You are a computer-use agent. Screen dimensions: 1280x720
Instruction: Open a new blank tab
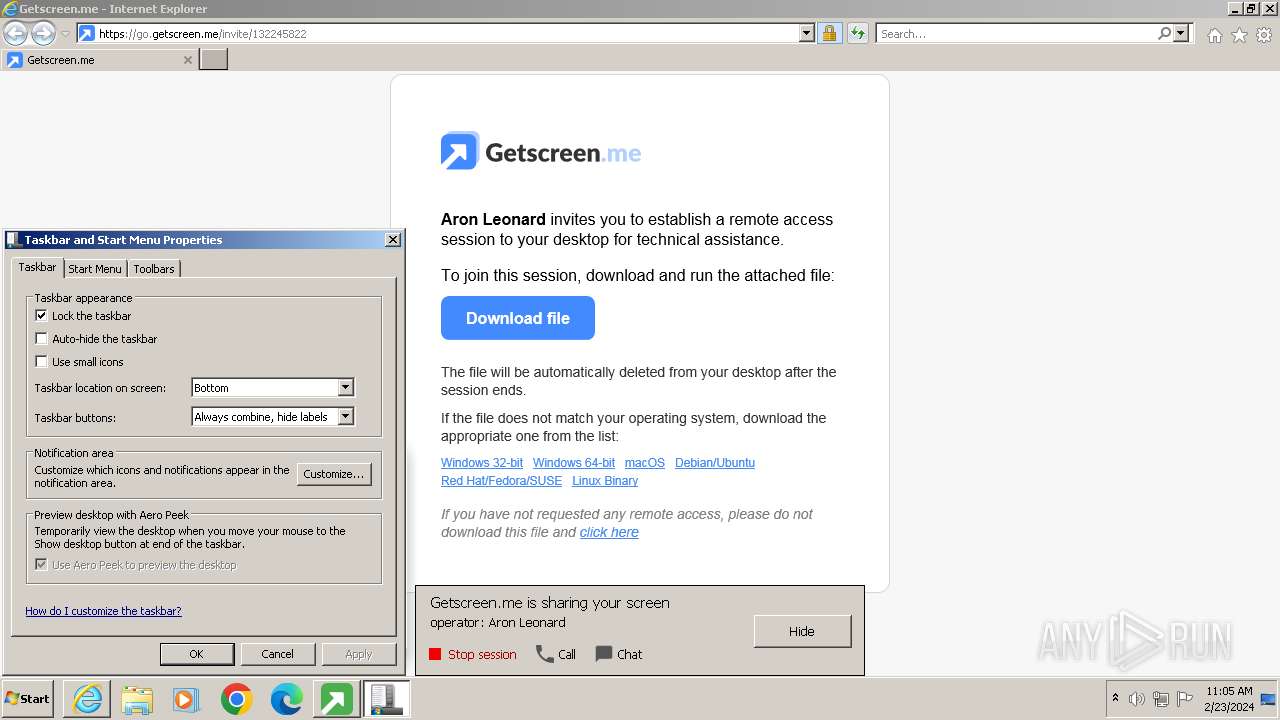(x=214, y=59)
